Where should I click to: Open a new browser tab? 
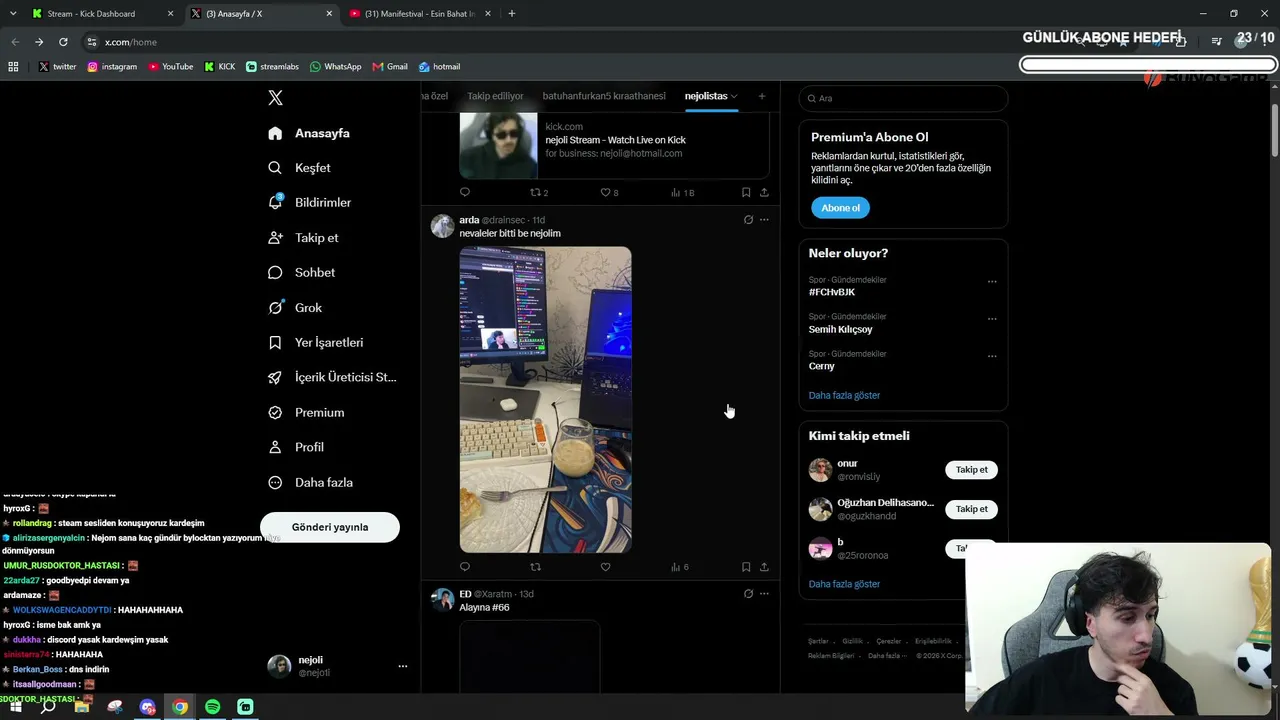pos(512,14)
